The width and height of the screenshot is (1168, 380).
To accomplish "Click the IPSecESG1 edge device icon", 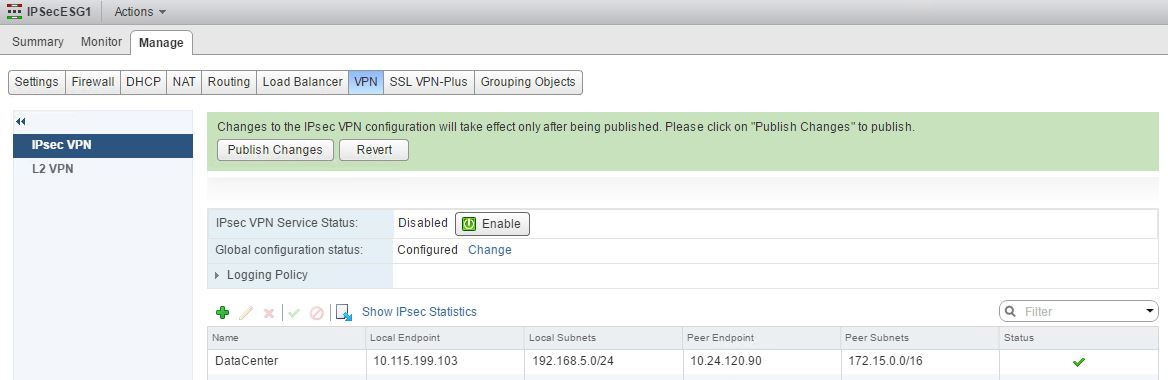I will (13, 11).
